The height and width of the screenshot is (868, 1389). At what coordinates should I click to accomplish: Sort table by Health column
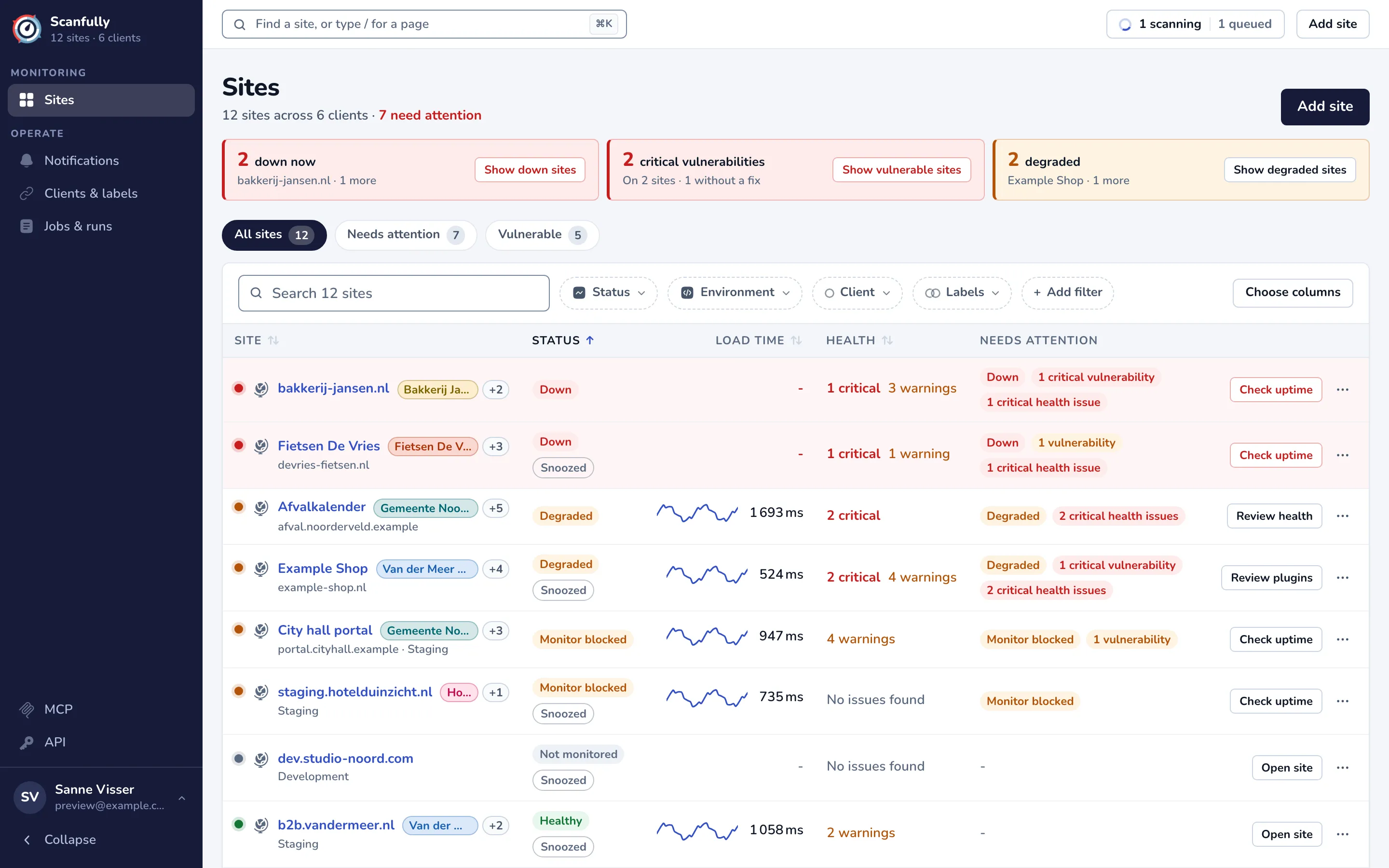click(x=859, y=340)
